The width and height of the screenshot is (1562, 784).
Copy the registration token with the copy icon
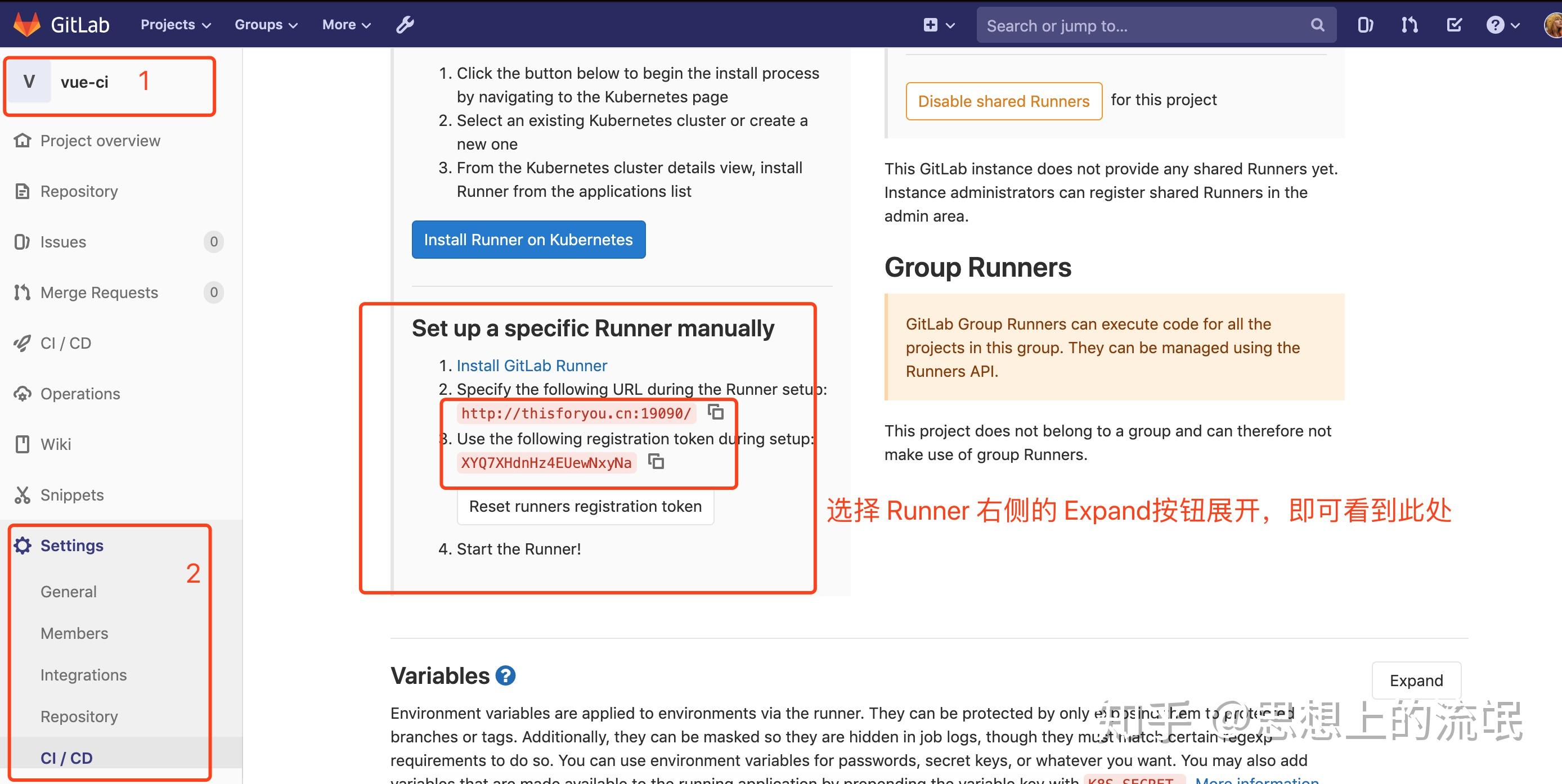[x=657, y=462]
